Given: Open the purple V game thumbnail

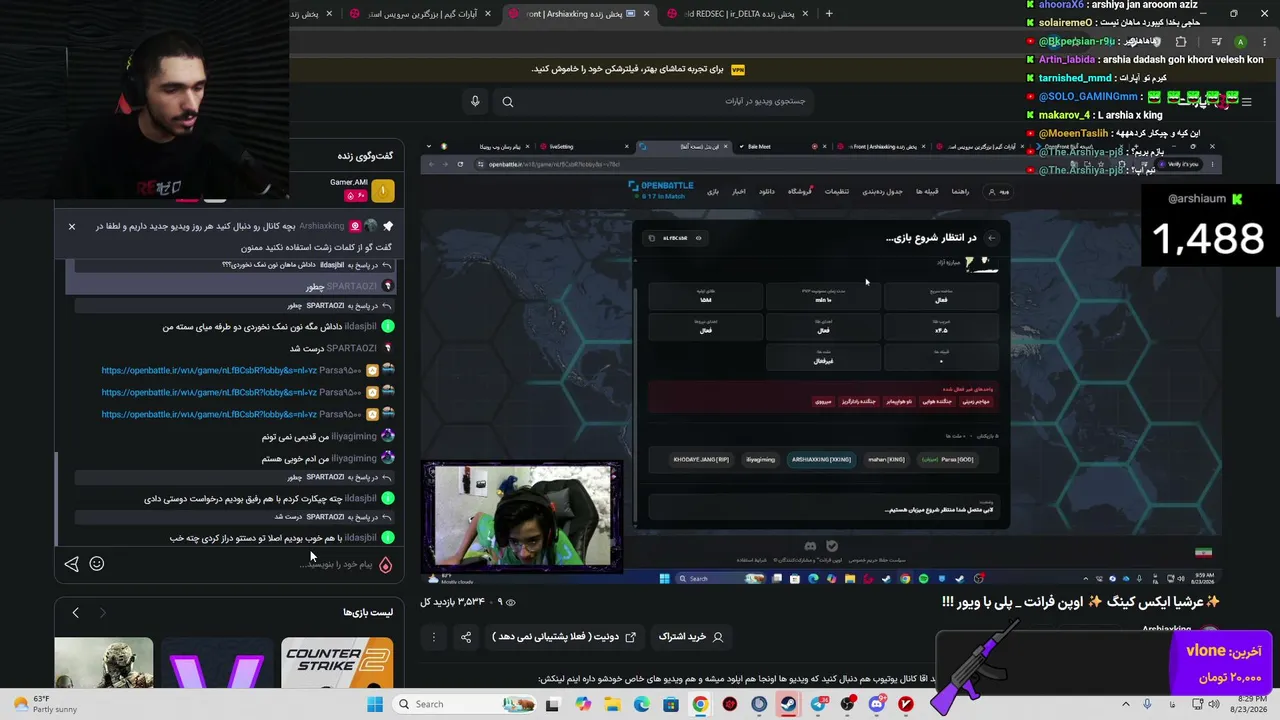Looking at the screenshot, I should click(x=216, y=664).
